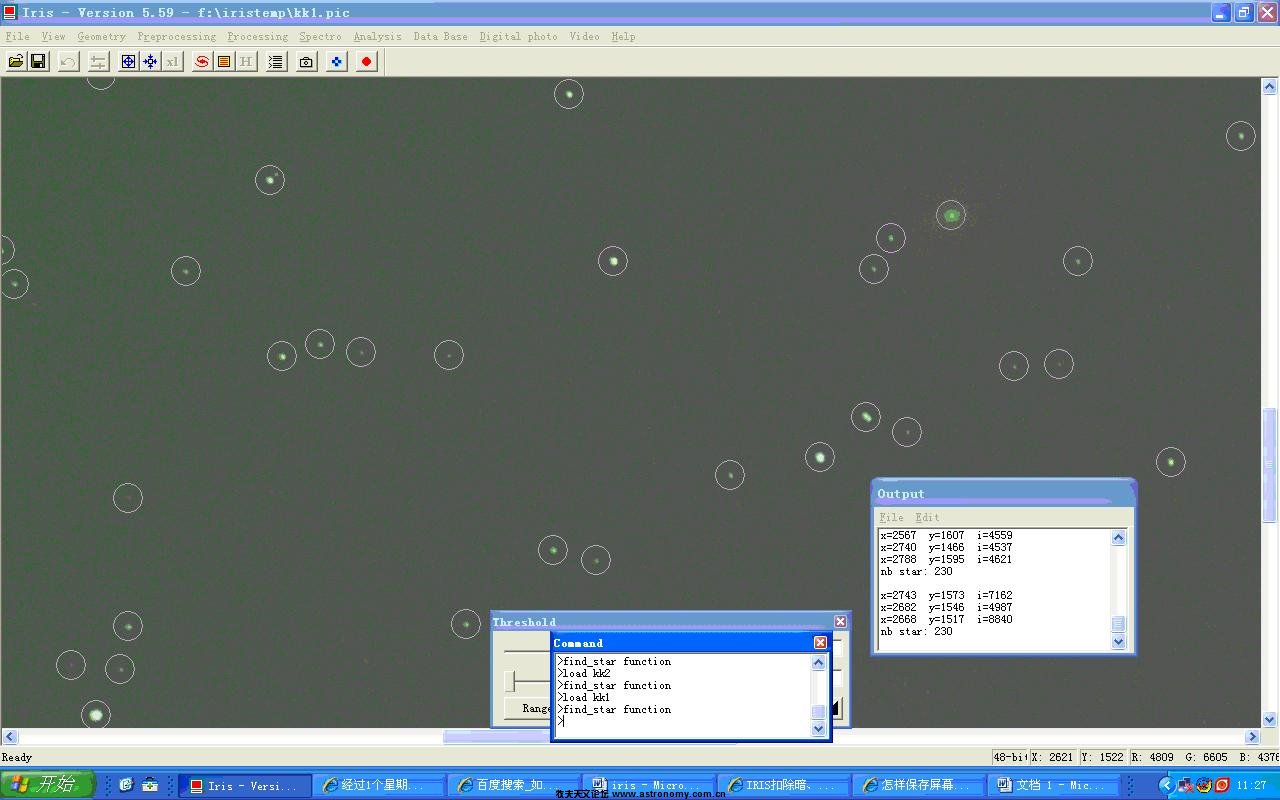Switch to the '文档 1' Word taskbar button
Screen dimensions: 1280x800
(1052, 786)
